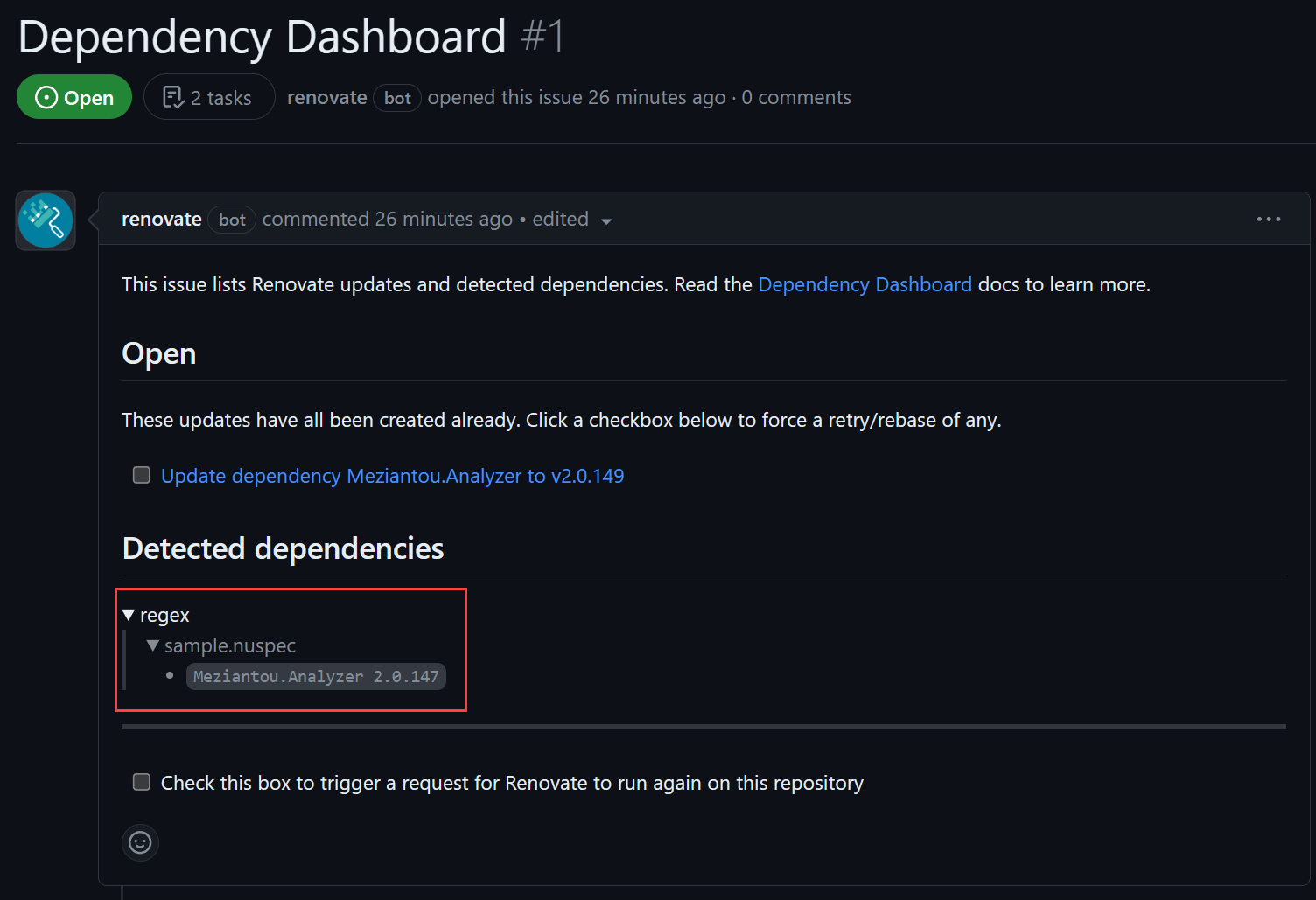Viewport: 1316px width, 900px height.
Task: Click the bot label in issue header
Action: (x=397, y=98)
